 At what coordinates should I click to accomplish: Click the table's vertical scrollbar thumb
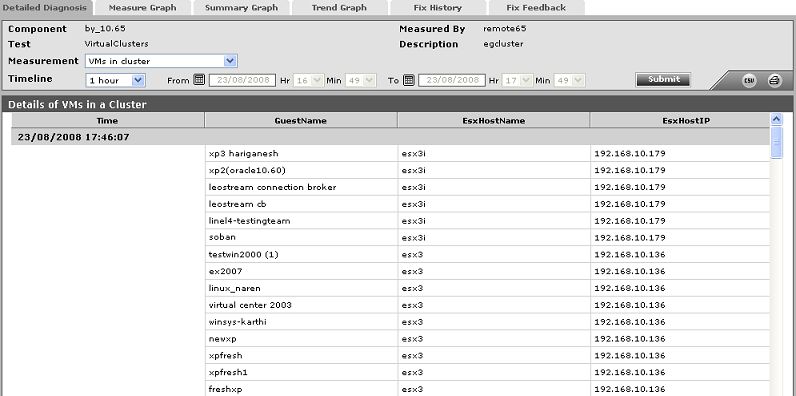coord(776,143)
